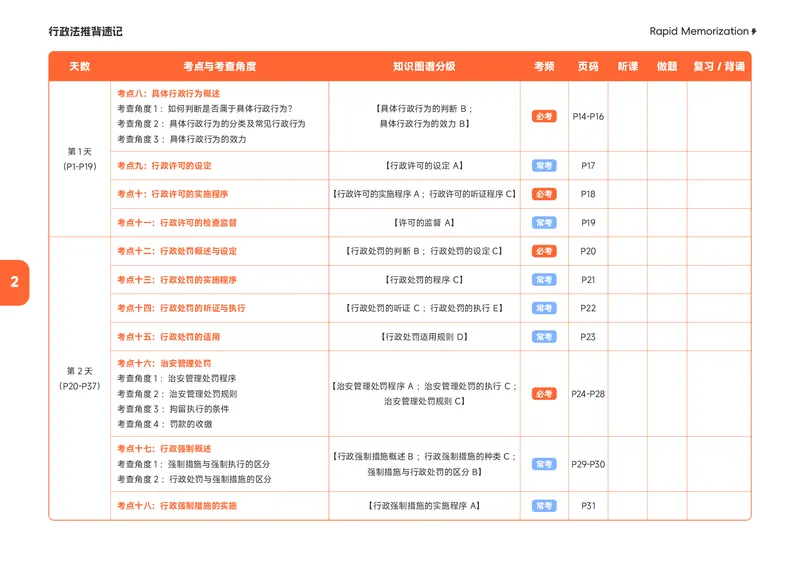The width and height of the screenshot is (800, 566).
Task: Click page number P17
Action: [x=588, y=166]
